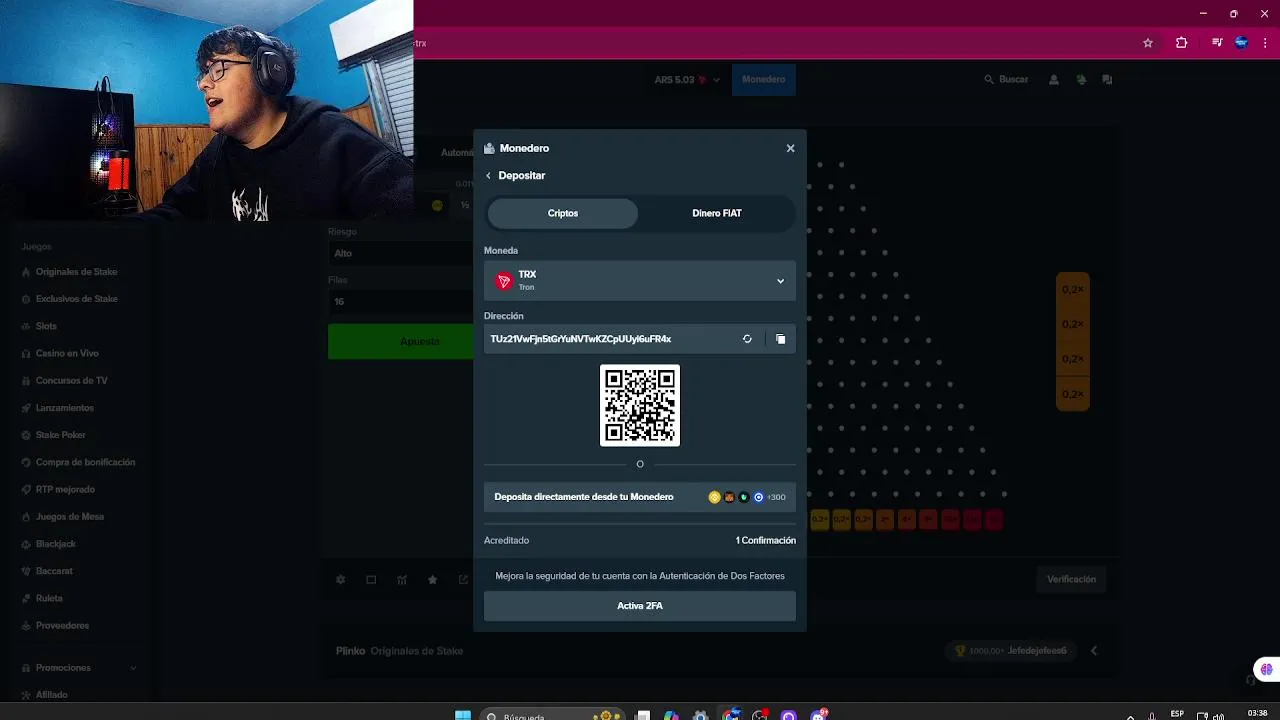Open Slots in the sidebar
This screenshot has height=720, width=1280.
[46, 326]
